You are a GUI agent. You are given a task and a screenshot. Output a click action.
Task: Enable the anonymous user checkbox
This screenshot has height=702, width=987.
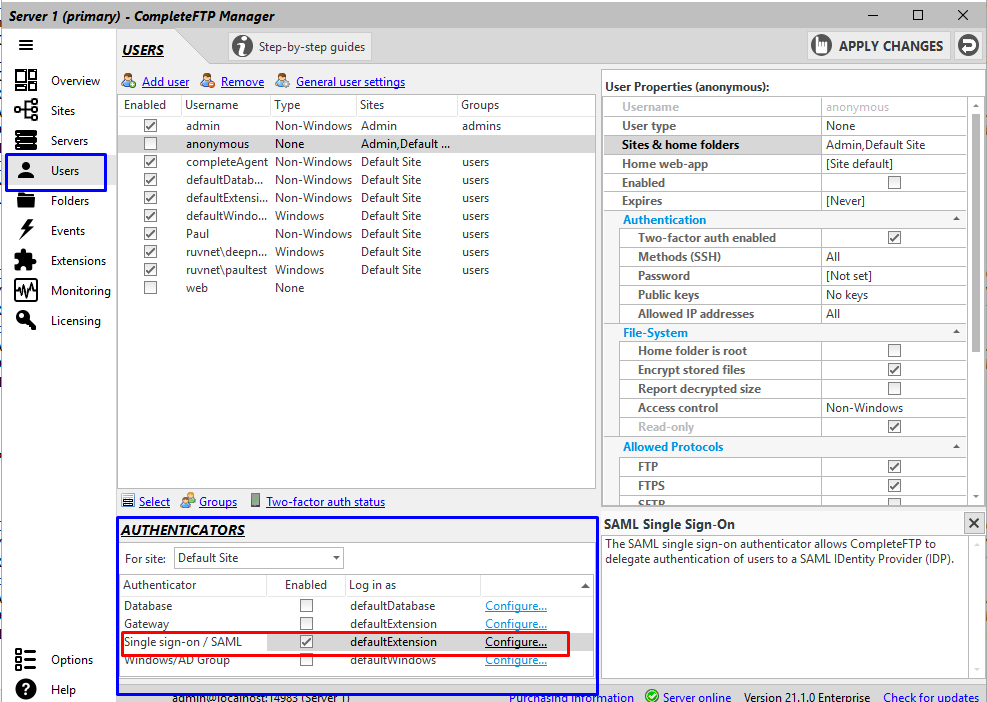coord(151,144)
